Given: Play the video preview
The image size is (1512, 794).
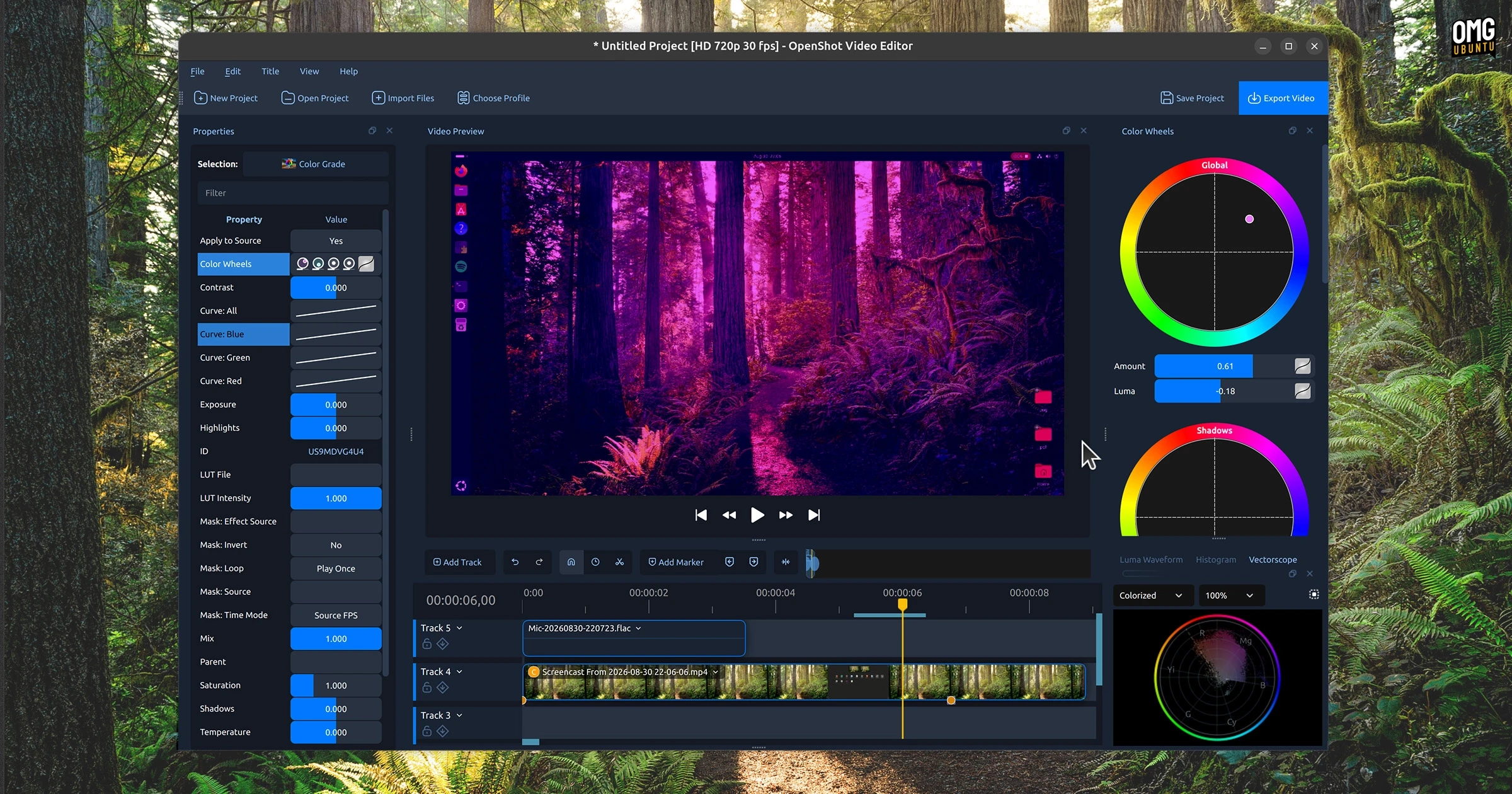Looking at the screenshot, I should [757, 515].
